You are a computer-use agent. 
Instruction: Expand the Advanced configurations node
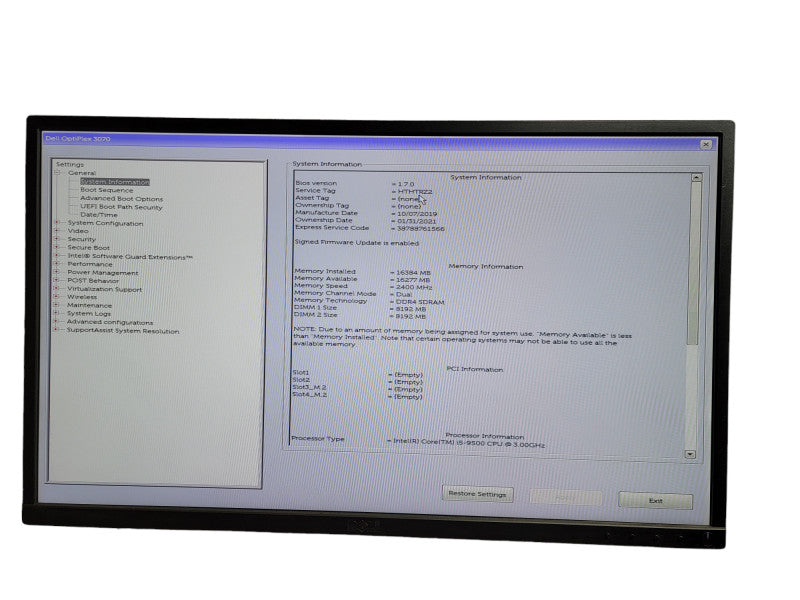[x=57, y=321]
